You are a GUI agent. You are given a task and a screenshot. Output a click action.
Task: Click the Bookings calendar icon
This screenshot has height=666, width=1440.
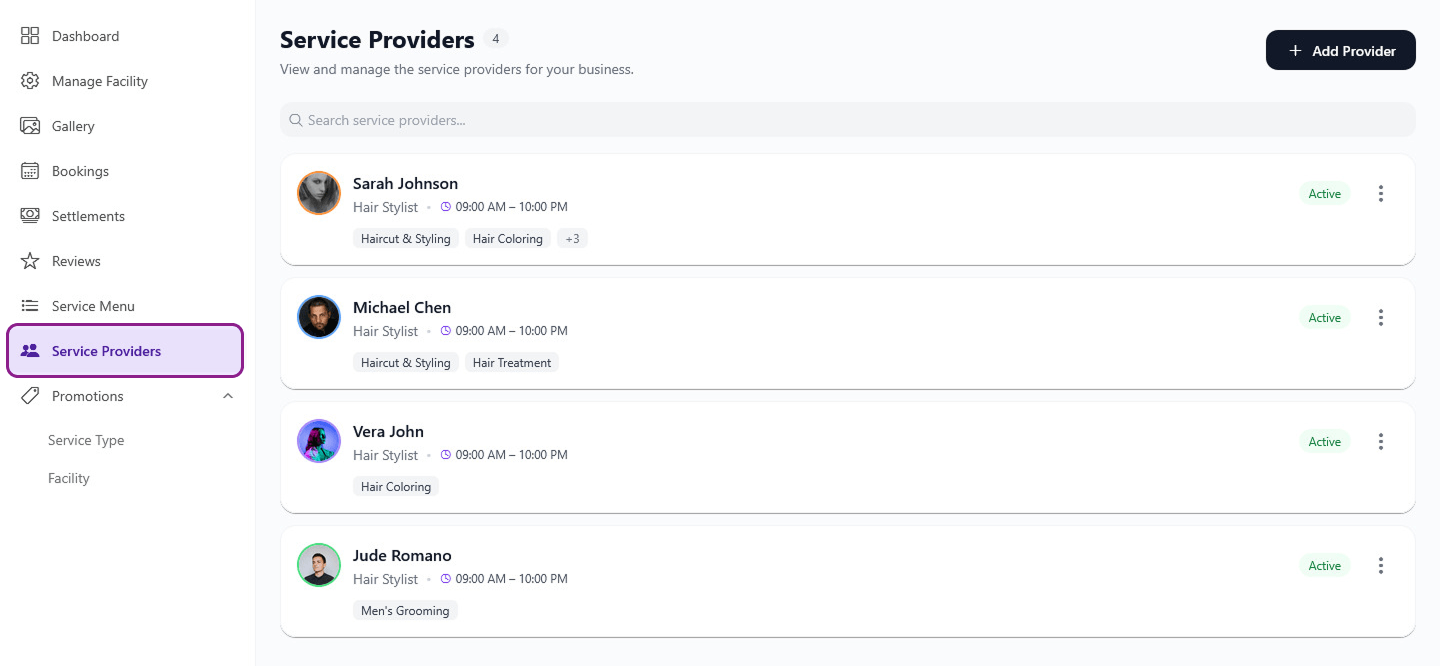click(30, 171)
